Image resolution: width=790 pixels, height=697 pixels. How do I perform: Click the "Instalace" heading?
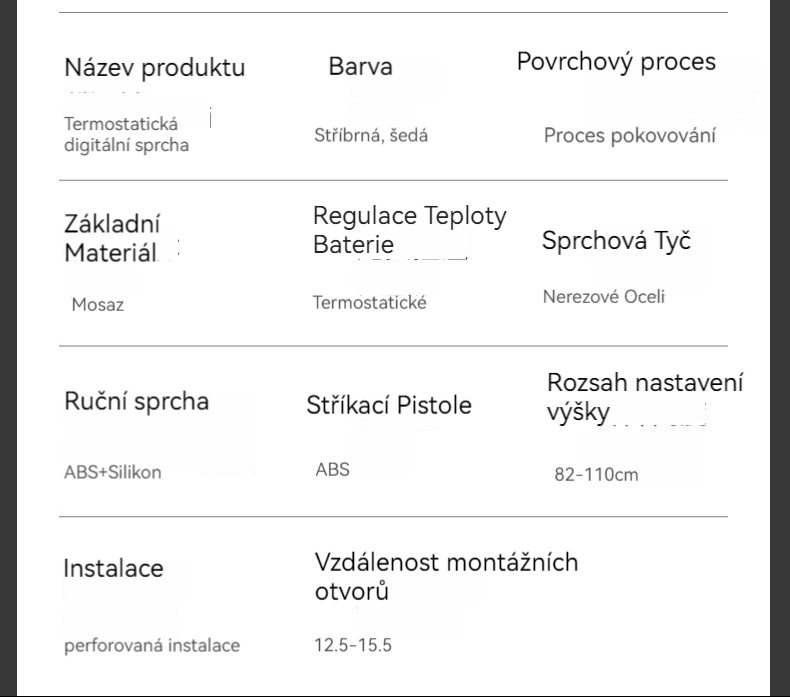tap(113, 569)
